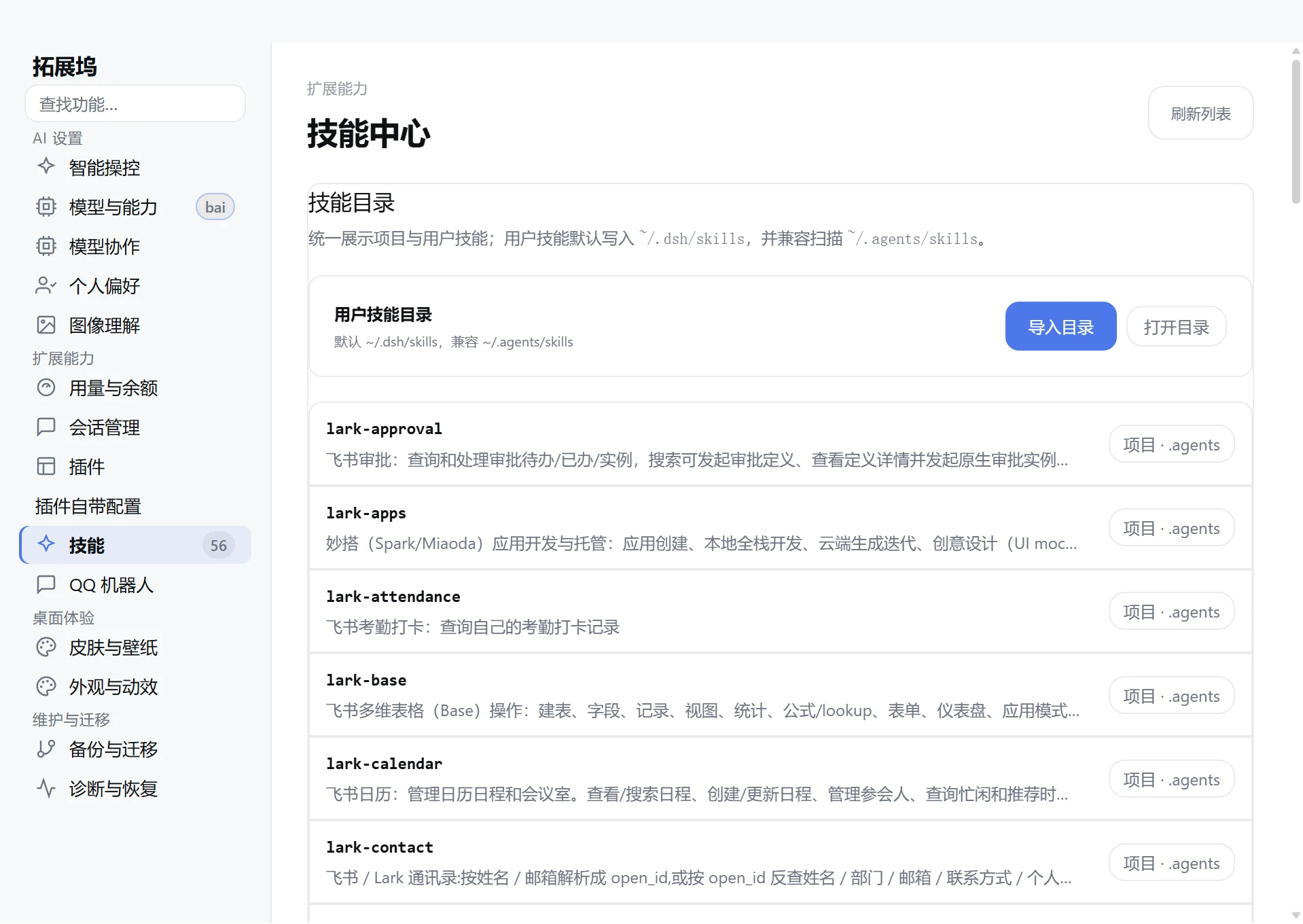Viewport: 1303px width, 924px height.
Task: Click the palette icon beside 皮肤与壁纸
Action: pos(46,647)
